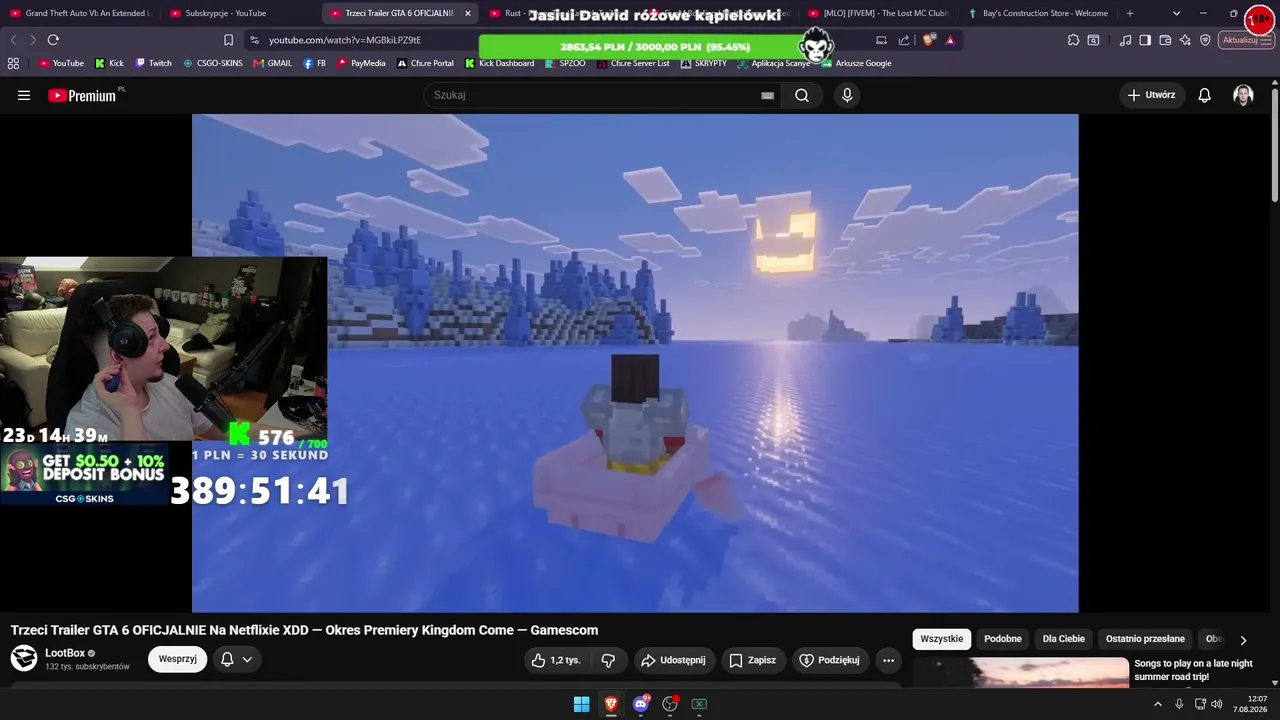
Task: Expand LootBox notification bell settings
Action: 236,659
